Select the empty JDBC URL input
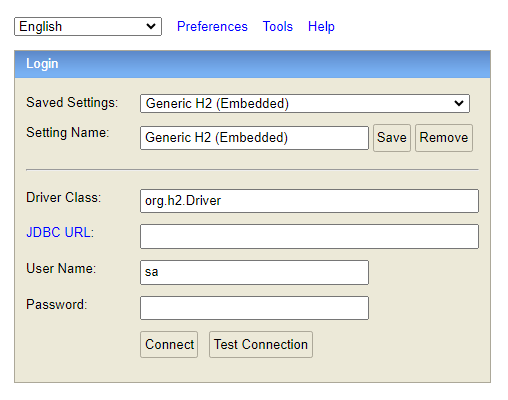 pyautogui.click(x=309, y=236)
